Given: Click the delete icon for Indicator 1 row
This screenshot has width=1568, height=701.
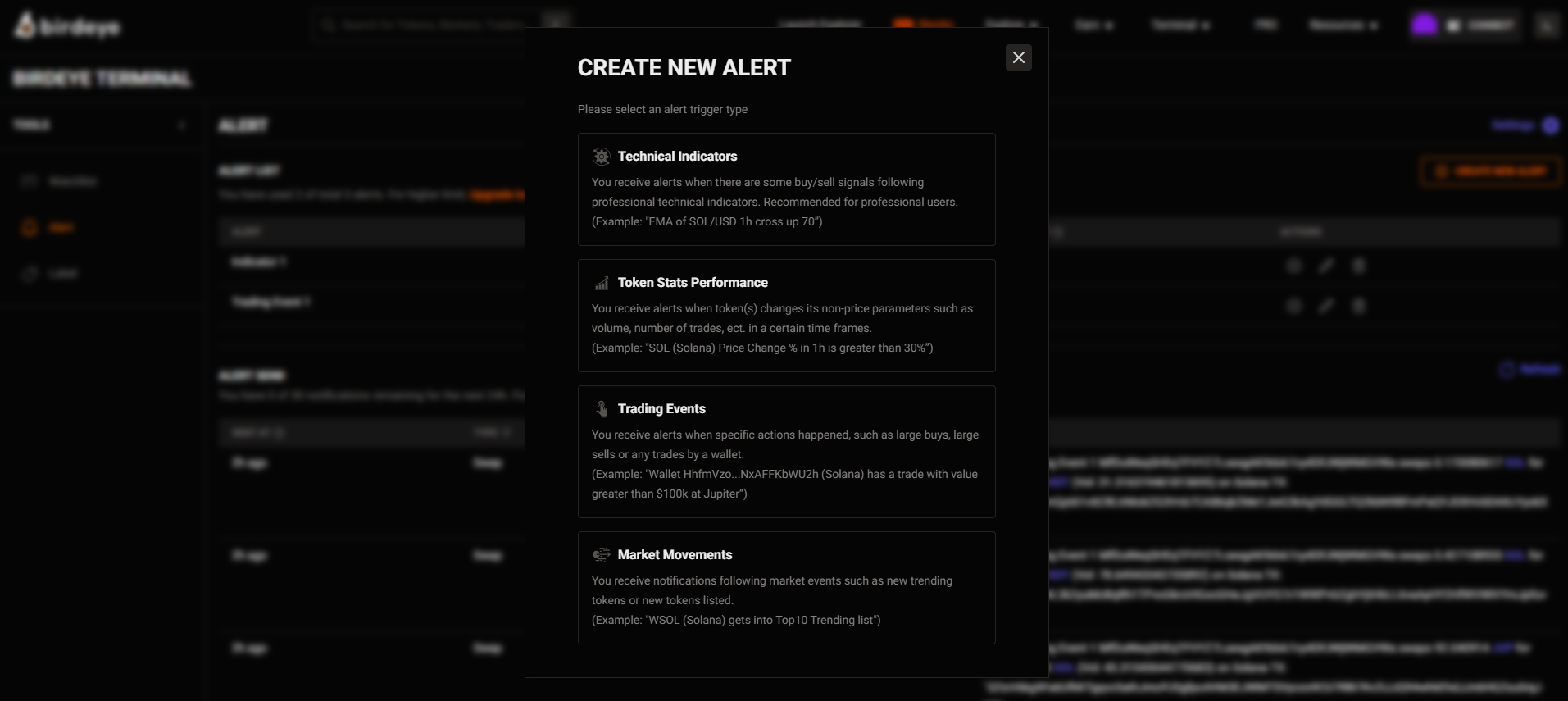Looking at the screenshot, I should [1358, 265].
